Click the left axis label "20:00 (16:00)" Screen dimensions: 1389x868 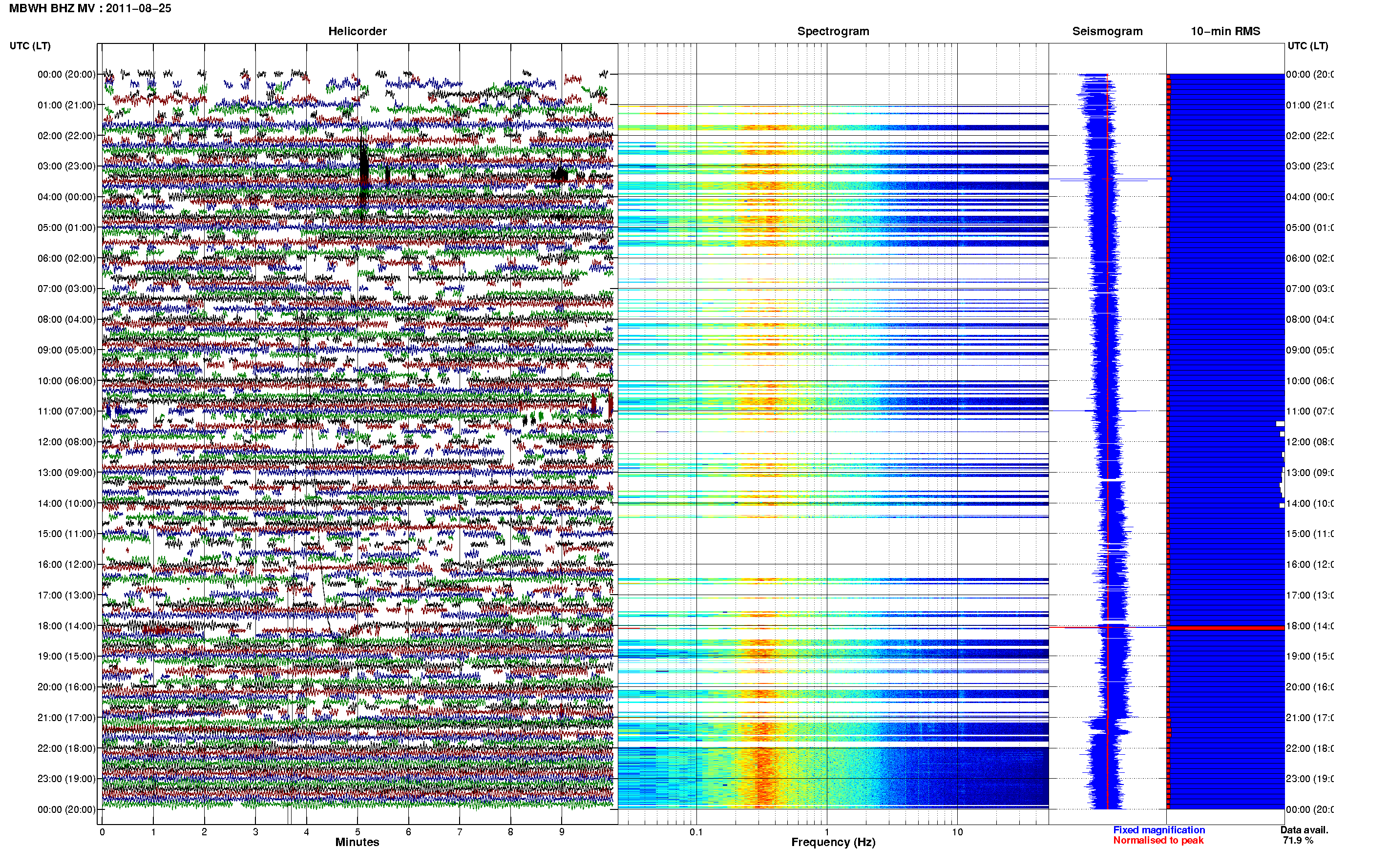pyautogui.click(x=66, y=686)
